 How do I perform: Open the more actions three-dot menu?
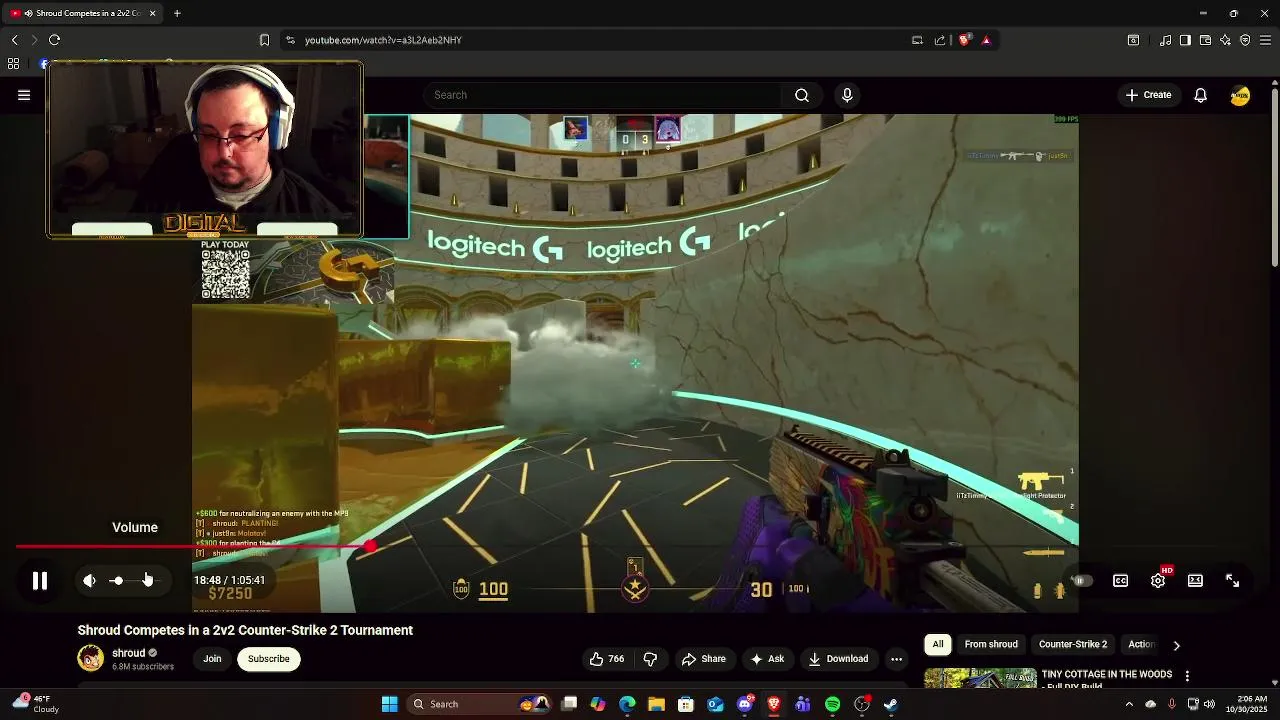[896, 659]
